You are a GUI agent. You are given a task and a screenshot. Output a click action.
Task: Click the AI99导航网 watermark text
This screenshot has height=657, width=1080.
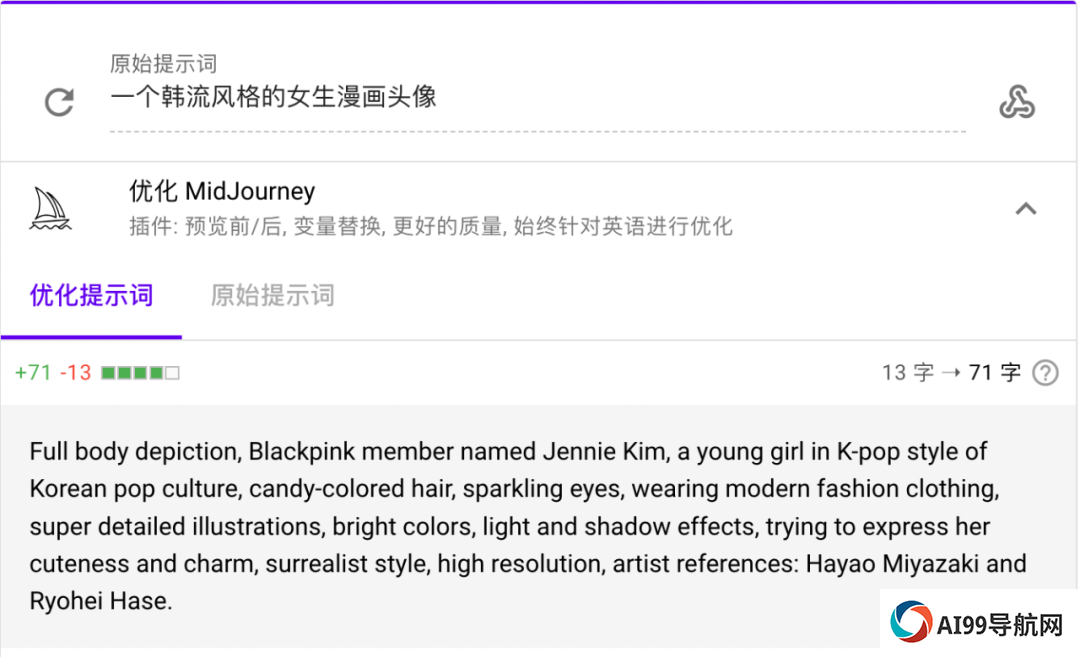click(999, 626)
